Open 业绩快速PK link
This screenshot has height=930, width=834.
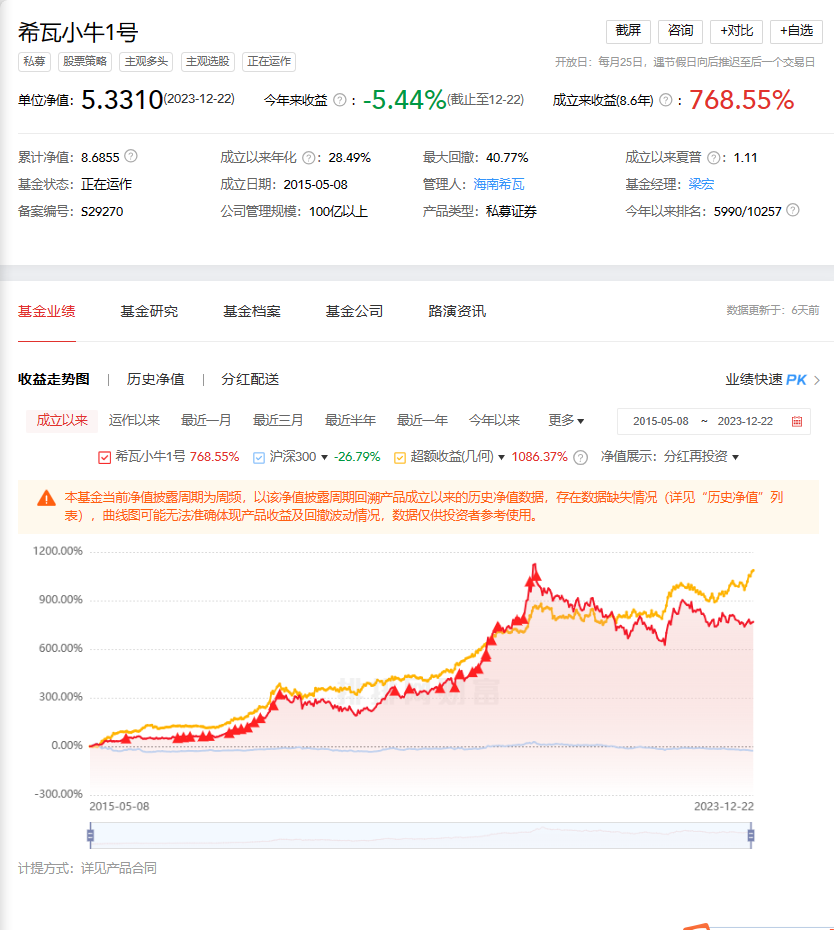click(x=766, y=380)
